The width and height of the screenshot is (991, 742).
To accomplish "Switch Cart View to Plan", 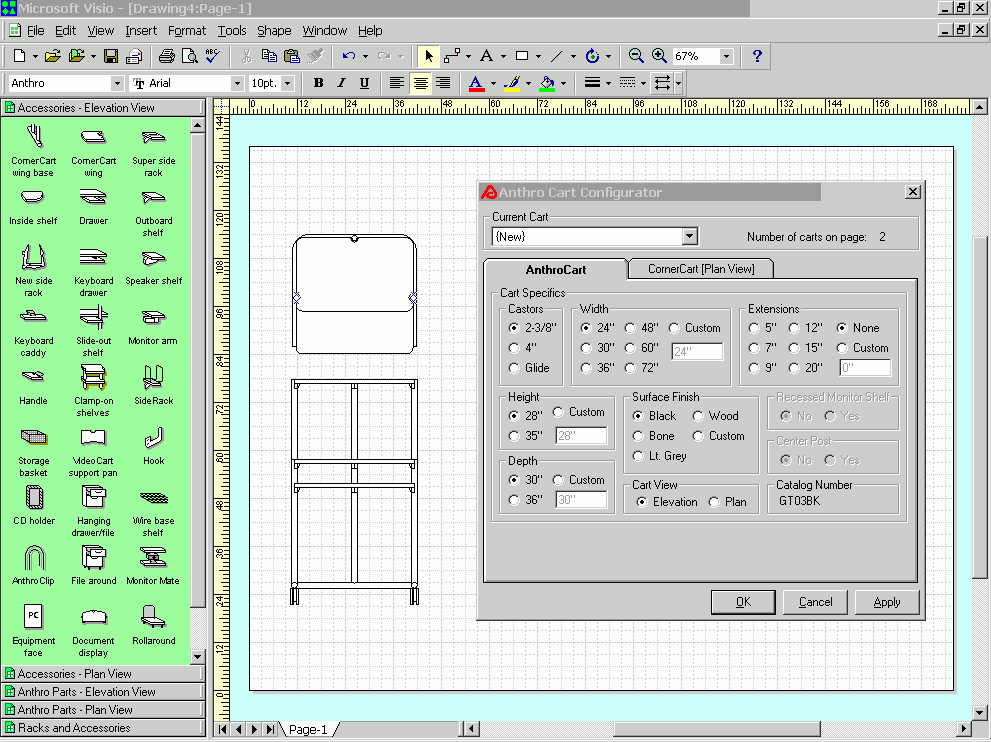I will tap(714, 502).
